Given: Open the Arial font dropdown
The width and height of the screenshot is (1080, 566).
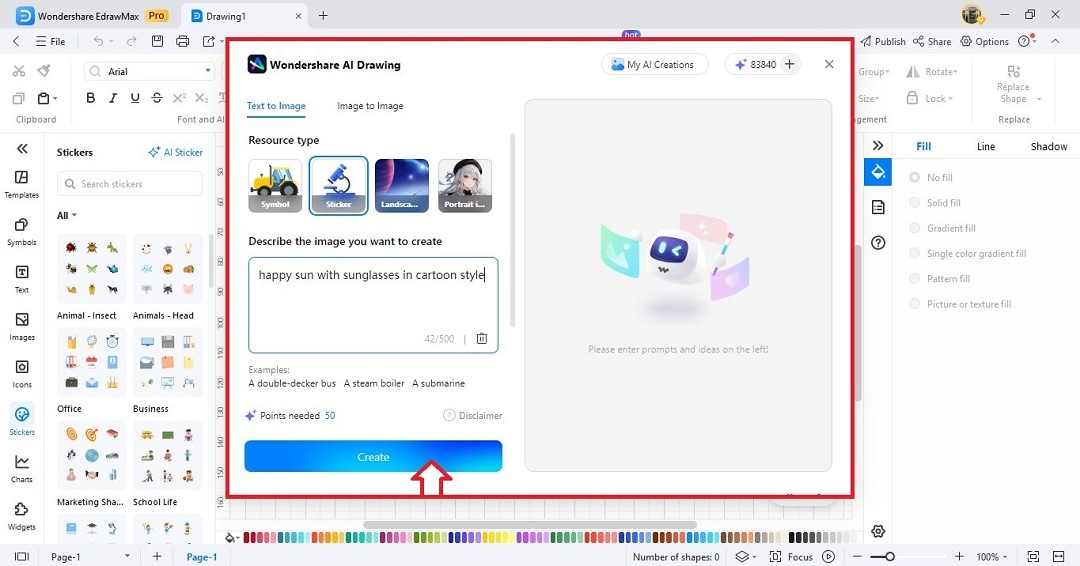Looking at the screenshot, I should 207,71.
